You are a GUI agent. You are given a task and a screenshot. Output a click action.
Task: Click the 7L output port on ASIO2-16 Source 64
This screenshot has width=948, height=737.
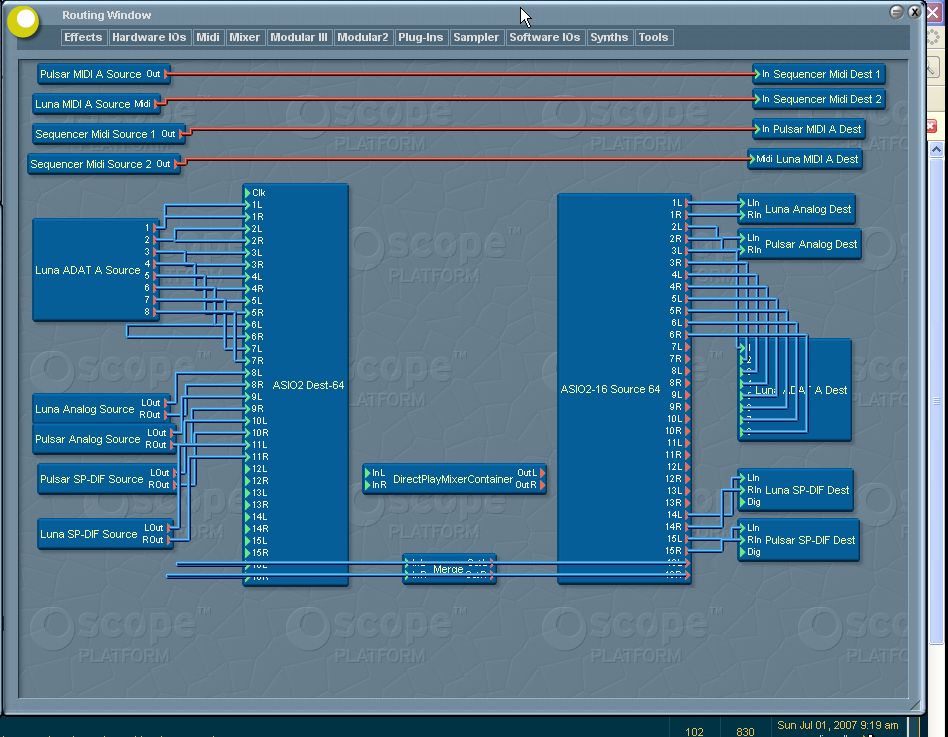(x=687, y=347)
